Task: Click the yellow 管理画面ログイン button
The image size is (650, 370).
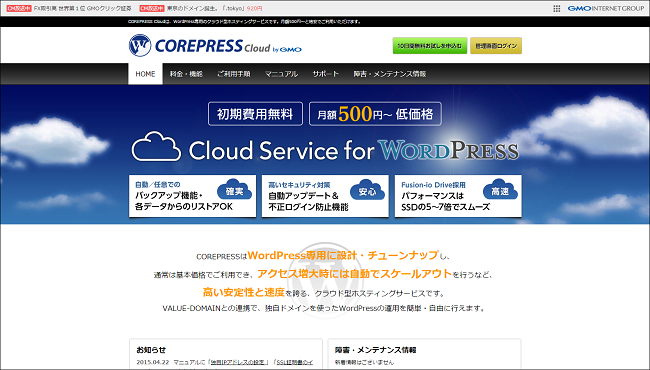Action: [496, 46]
